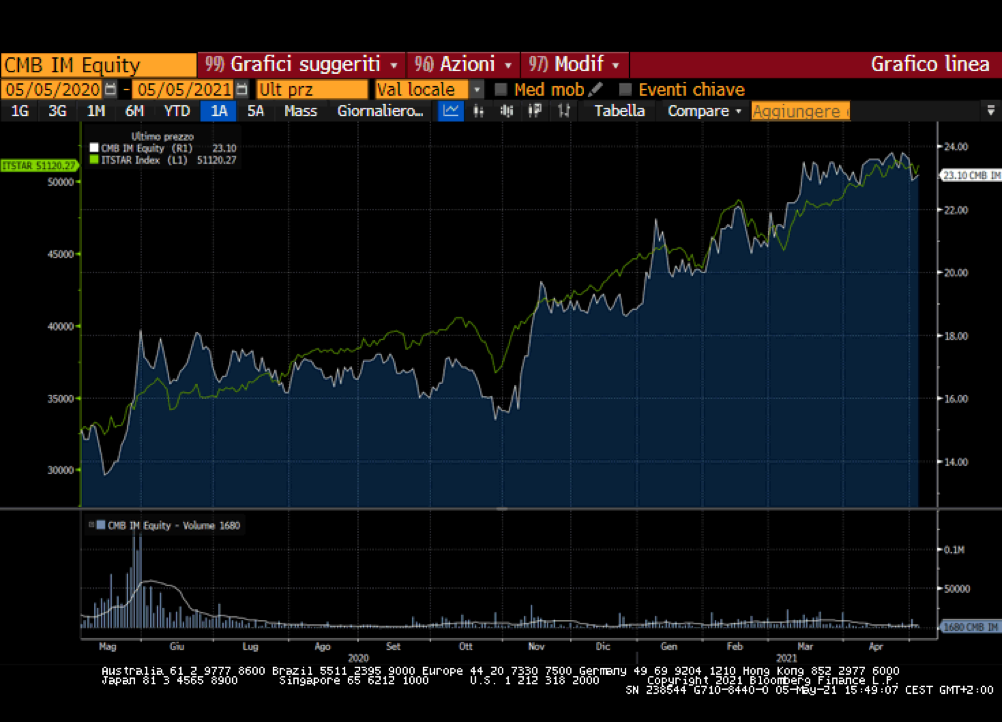Switch to the 5A time range tab
This screenshot has width=1002, height=722.
tap(256, 111)
